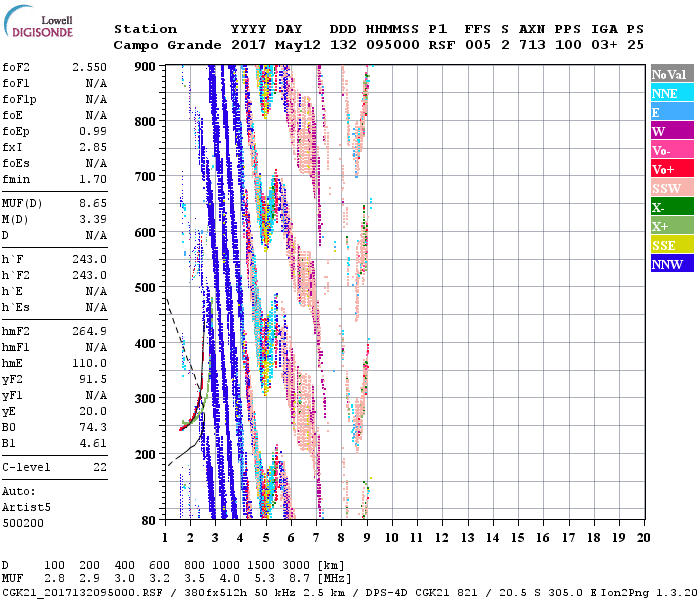The height and width of the screenshot is (600, 700).
Task: Click the 500 km height axis label
Action: (145, 288)
